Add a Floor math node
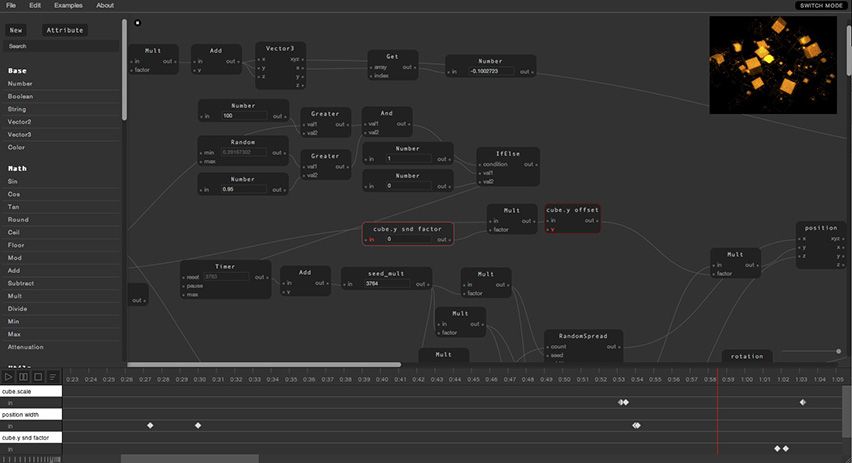The width and height of the screenshot is (852, 463). 61,245
